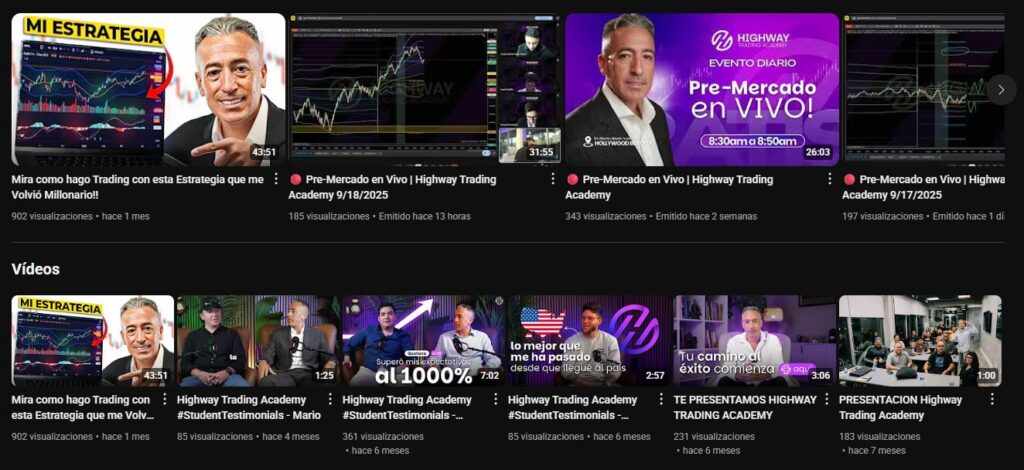Viewport: 1024px width, 470px height.
Task: Open the 'al 1000%' testimonial thumbnail
Action: click(x=423, y=341)
